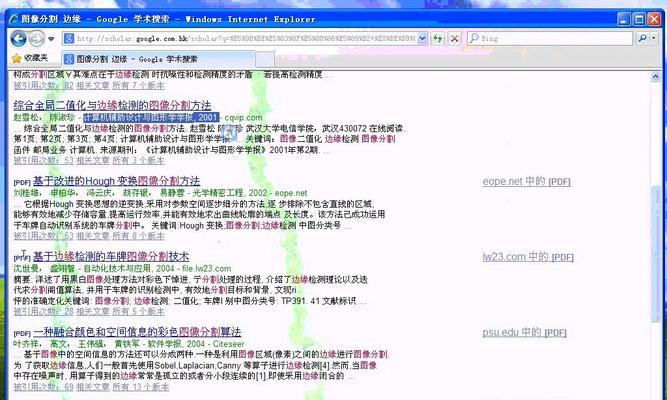Click the browser Back arrow button

[x=18, y=39]
